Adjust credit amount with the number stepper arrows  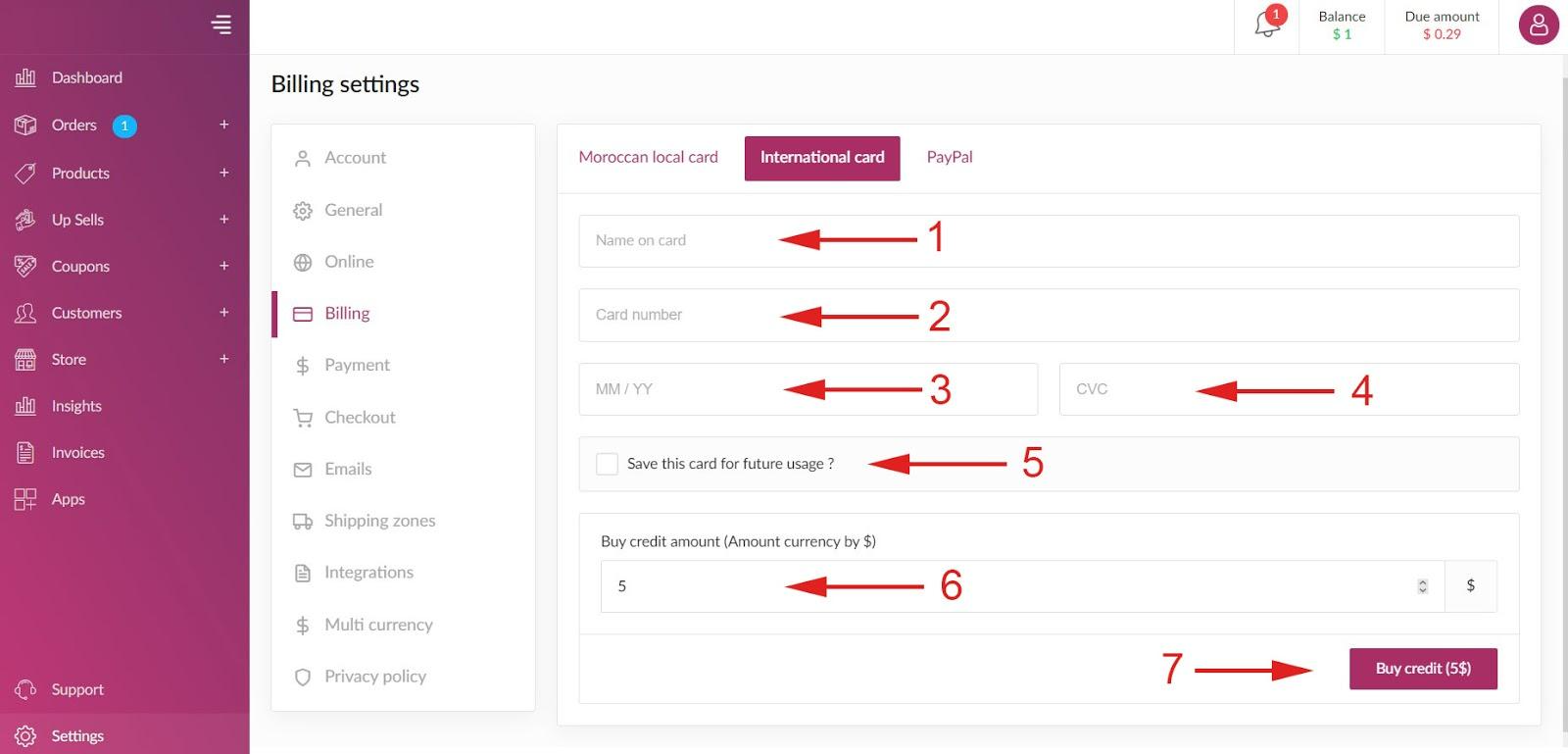[x=1423, y=586]
